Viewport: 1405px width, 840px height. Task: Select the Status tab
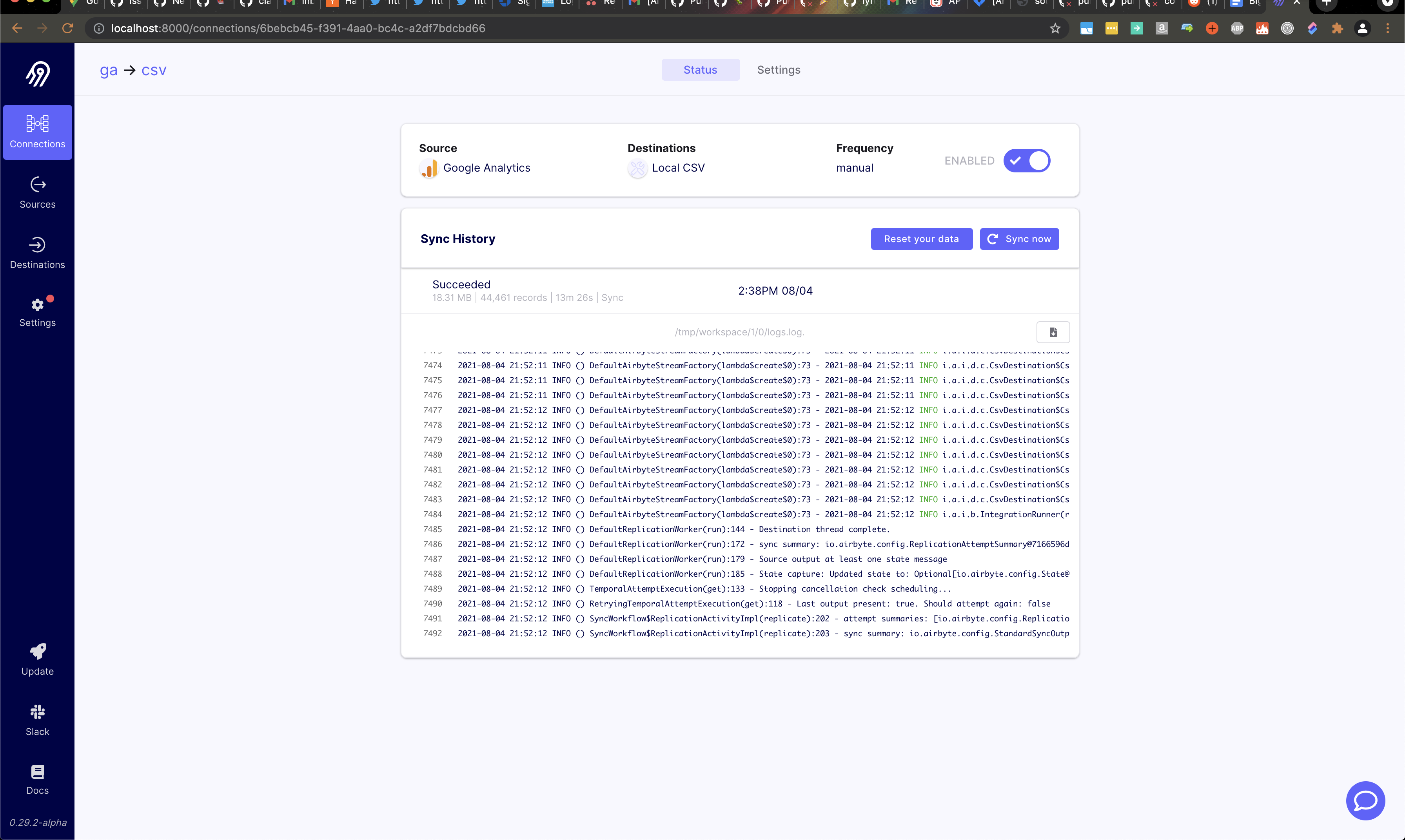[700, 70]
